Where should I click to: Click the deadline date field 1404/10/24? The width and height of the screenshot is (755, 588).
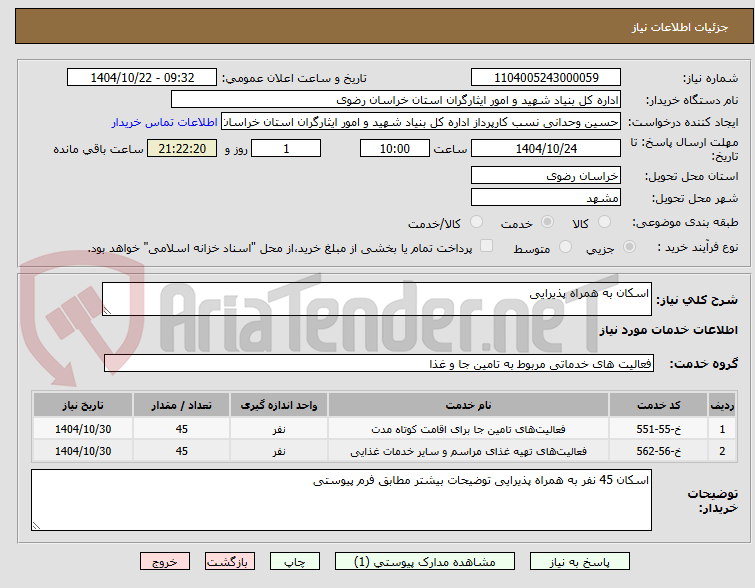coord(546,148)
